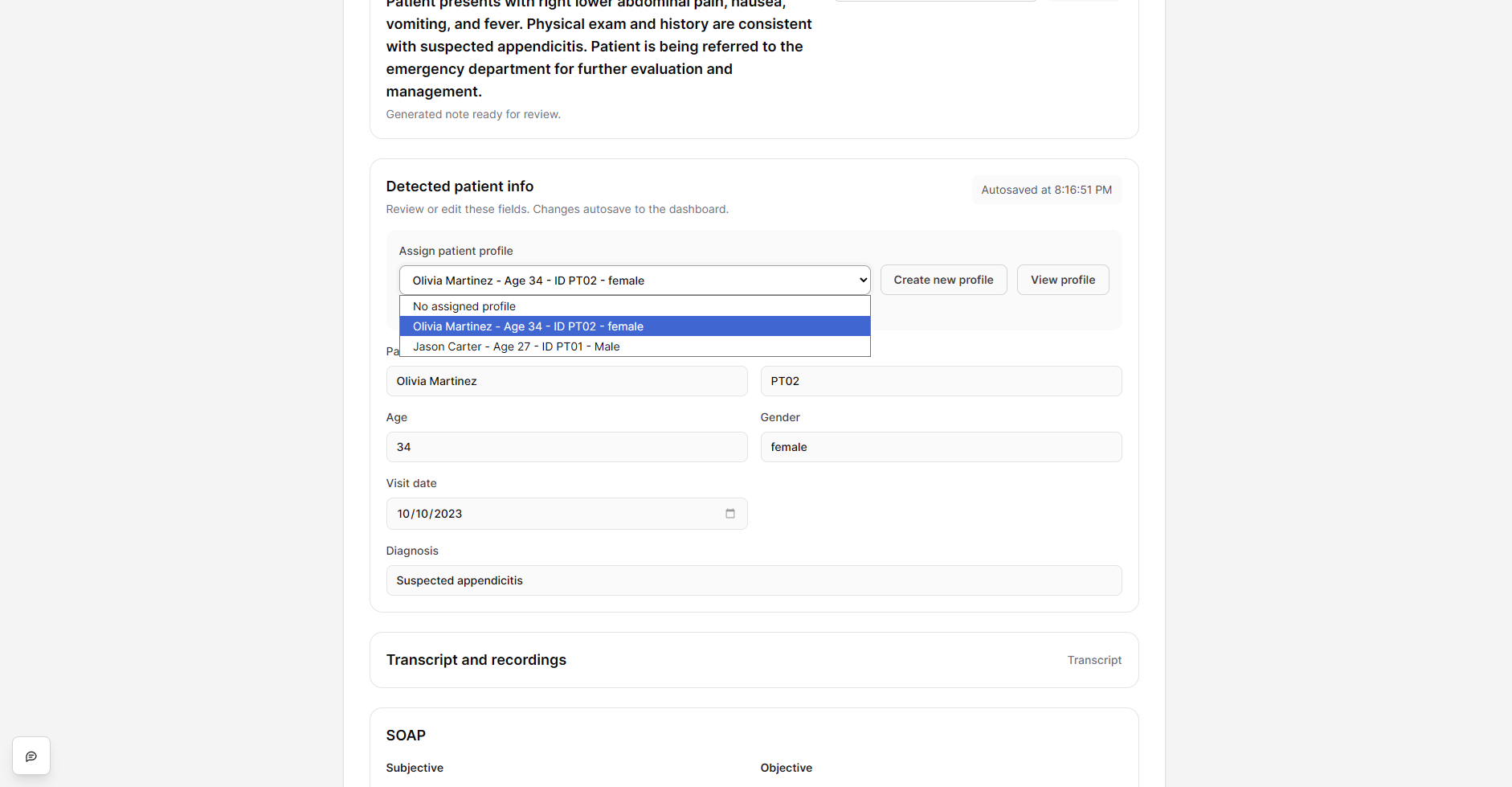This screenshot has width=1512, height=787.
Task: Open the chat bubble icon button
Action: [x=31, y=756]
